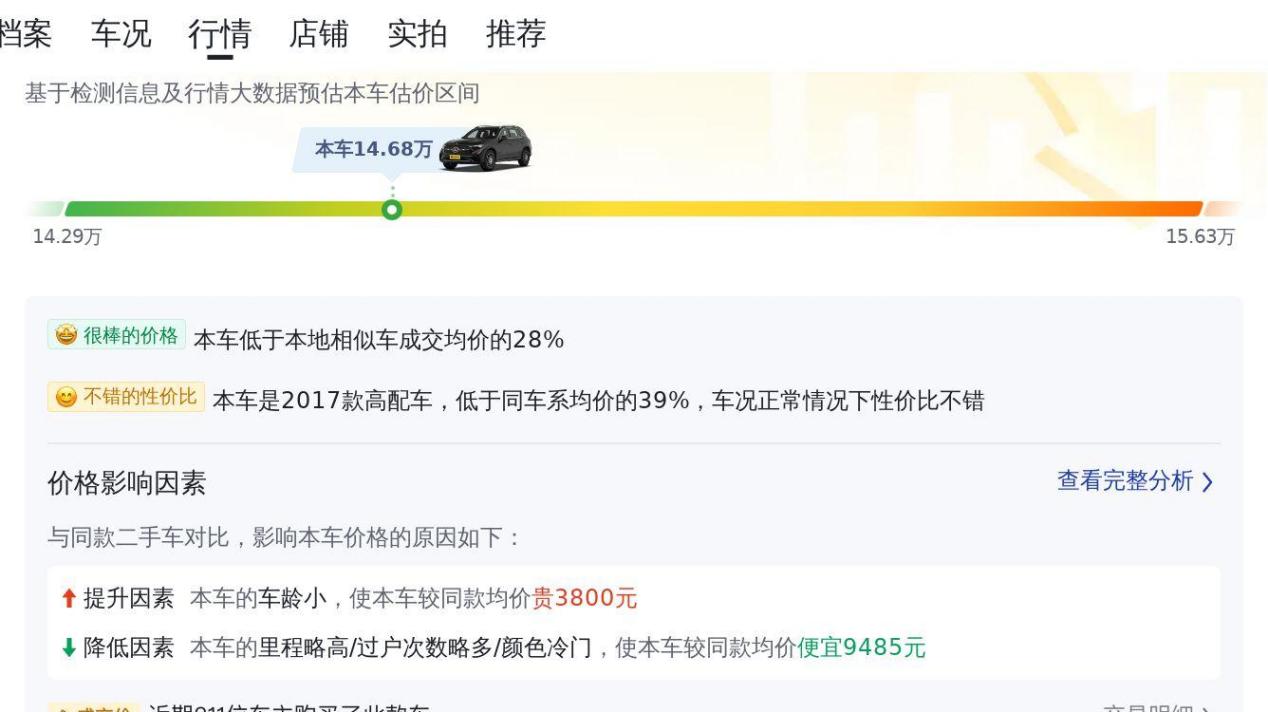Select the 行情 tab

click(x=220, y=34)
